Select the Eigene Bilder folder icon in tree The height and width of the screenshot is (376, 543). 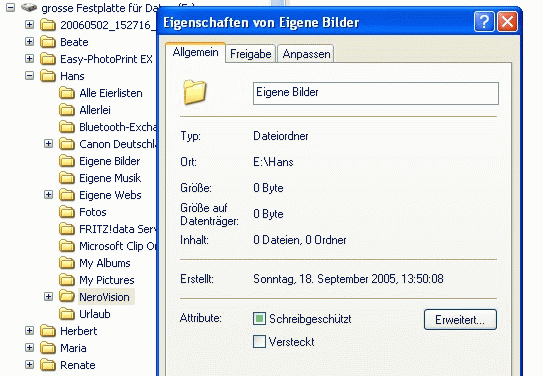click(x=67, y=161)
